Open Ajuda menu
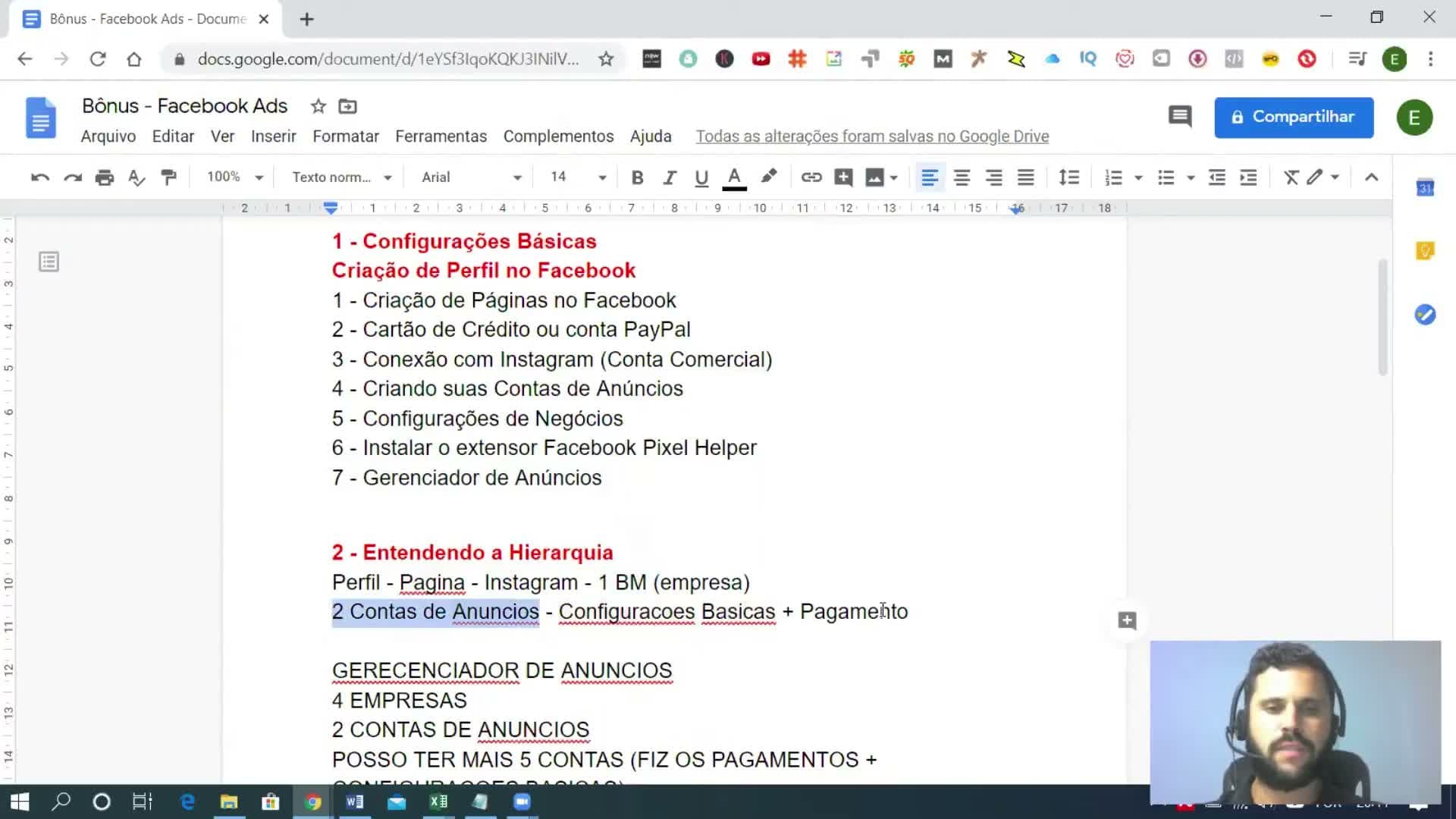Screen dimensions: 1456x819 pos(651,136)
